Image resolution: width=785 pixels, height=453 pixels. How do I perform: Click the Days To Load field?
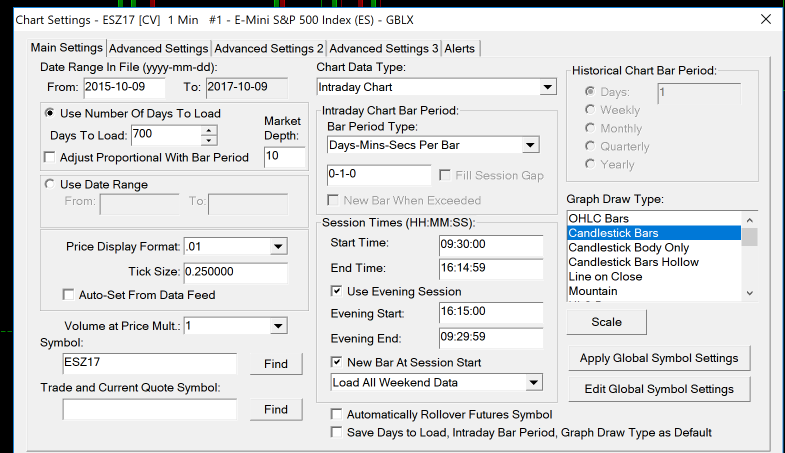(x=166, y=135)
